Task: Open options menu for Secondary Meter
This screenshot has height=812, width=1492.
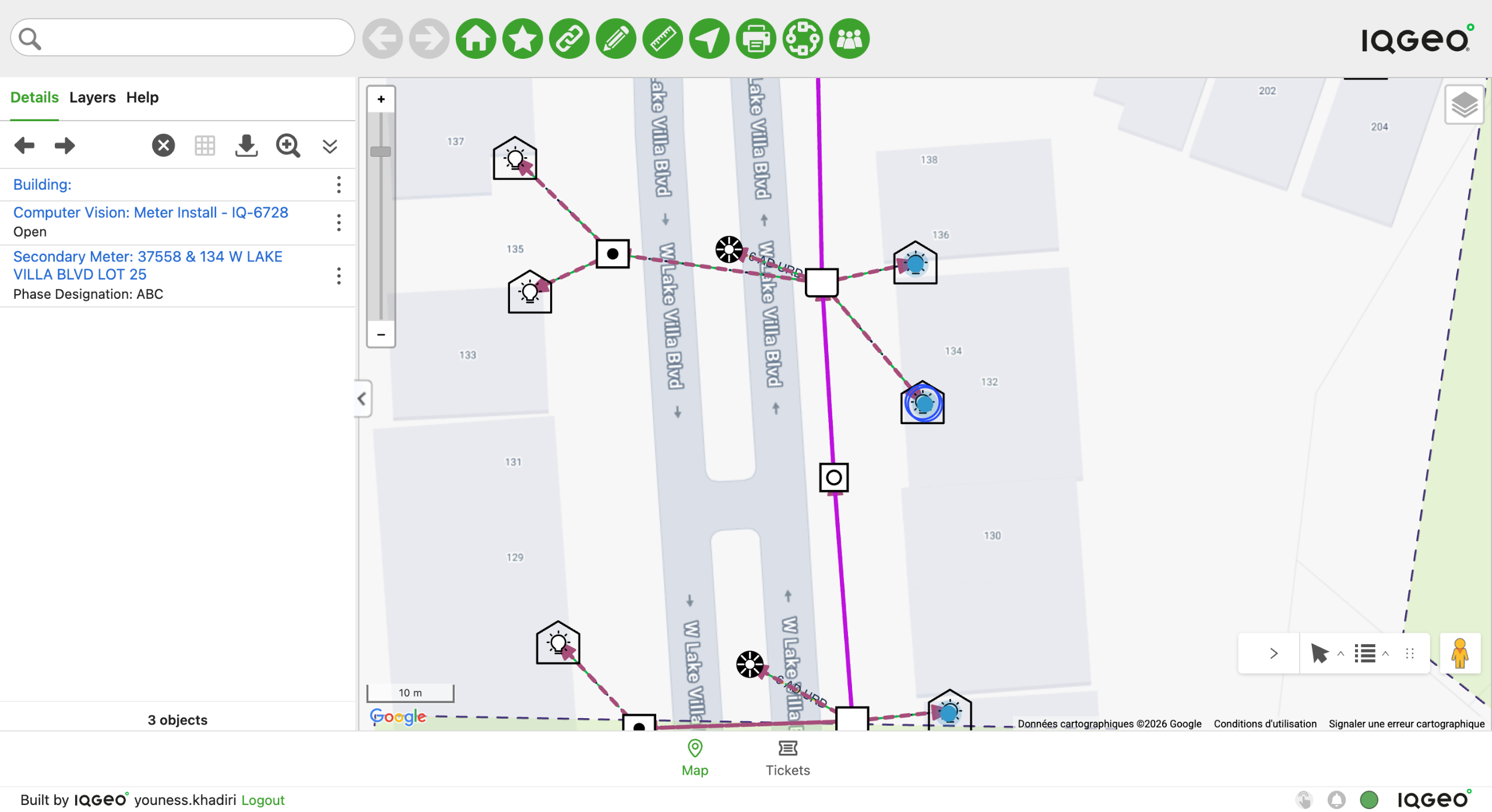Action: [x=339, y=276]
